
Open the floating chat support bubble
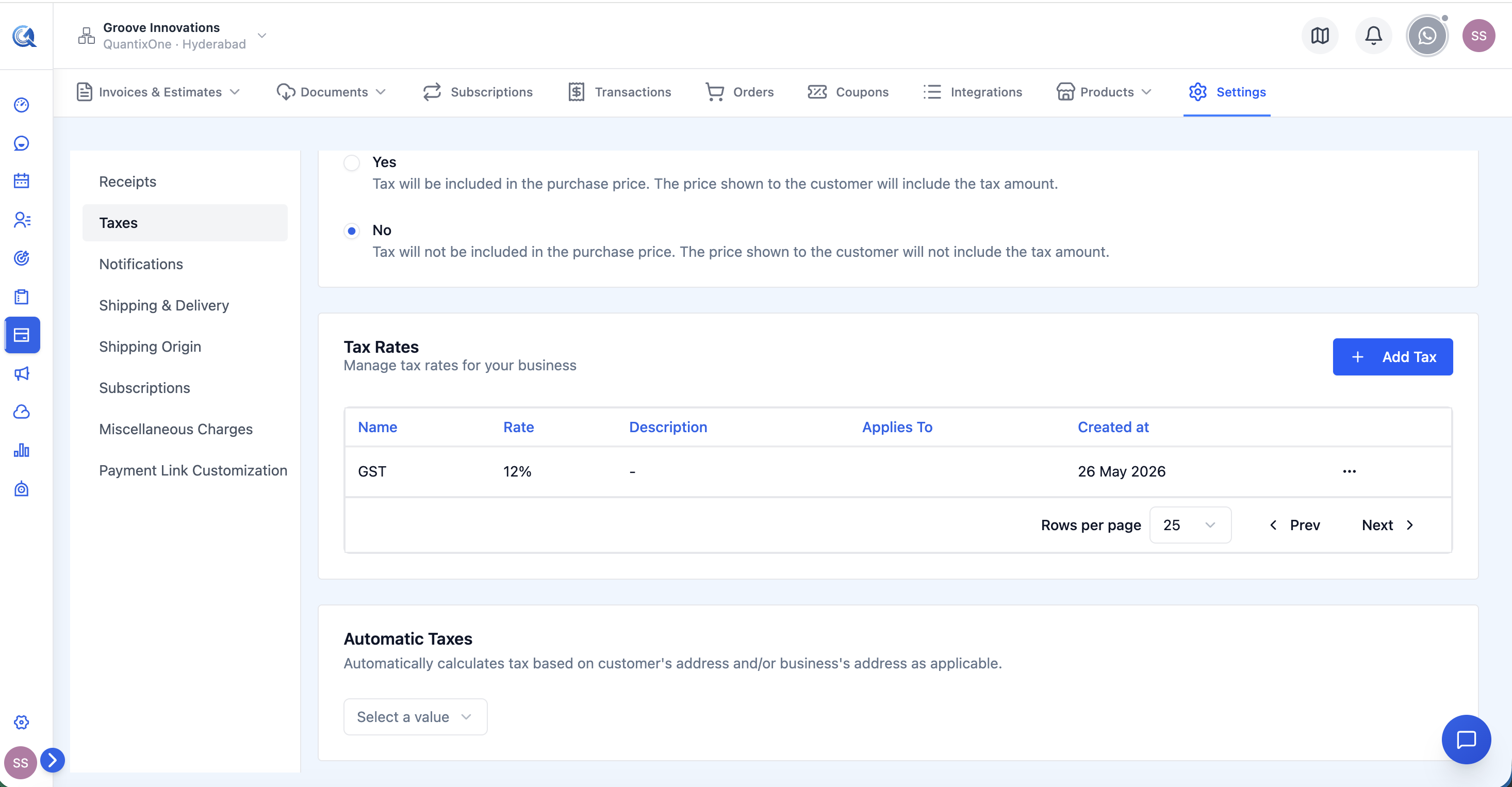click(x=1466, y=740)
